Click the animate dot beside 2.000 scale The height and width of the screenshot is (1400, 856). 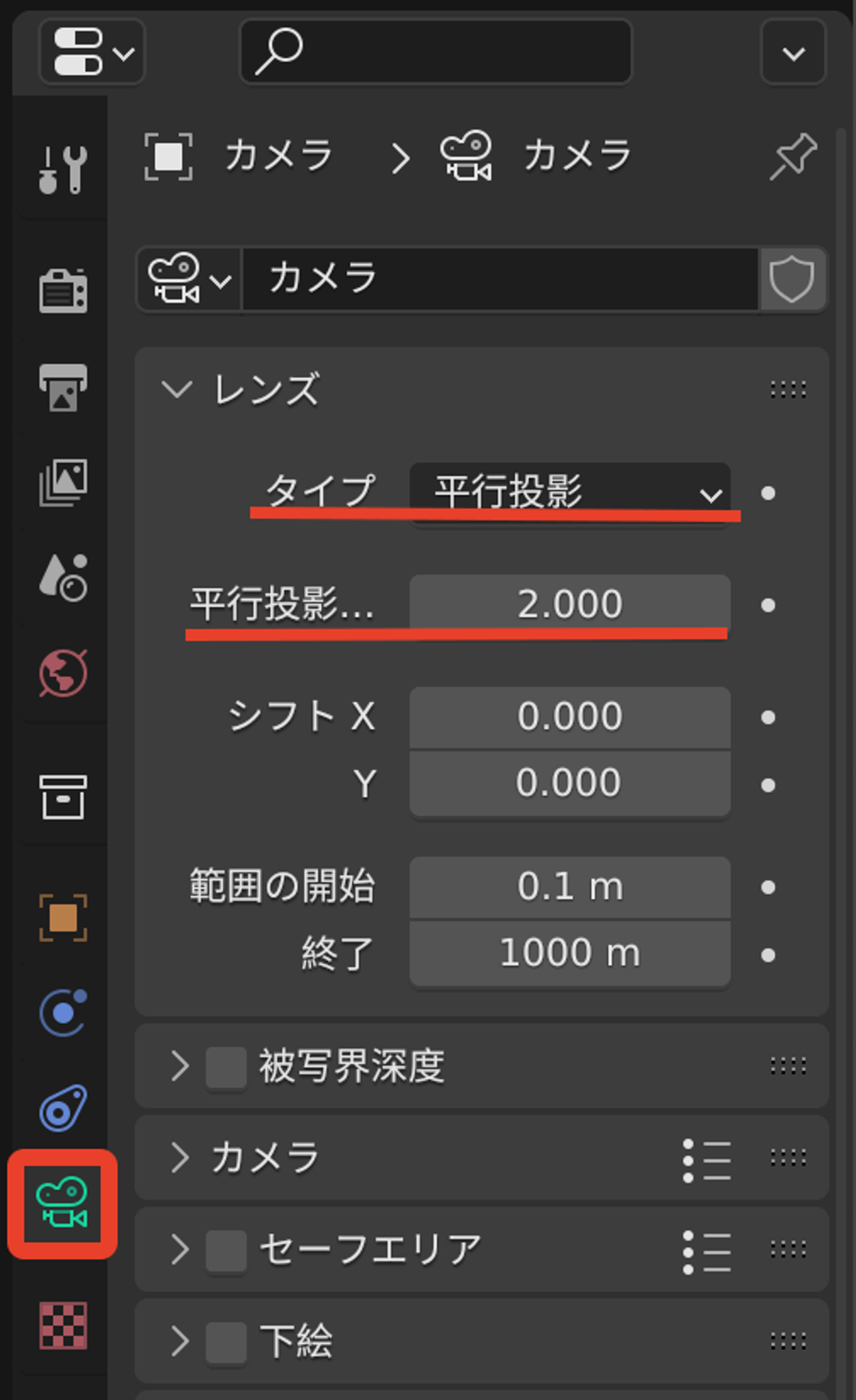point(768,605)
